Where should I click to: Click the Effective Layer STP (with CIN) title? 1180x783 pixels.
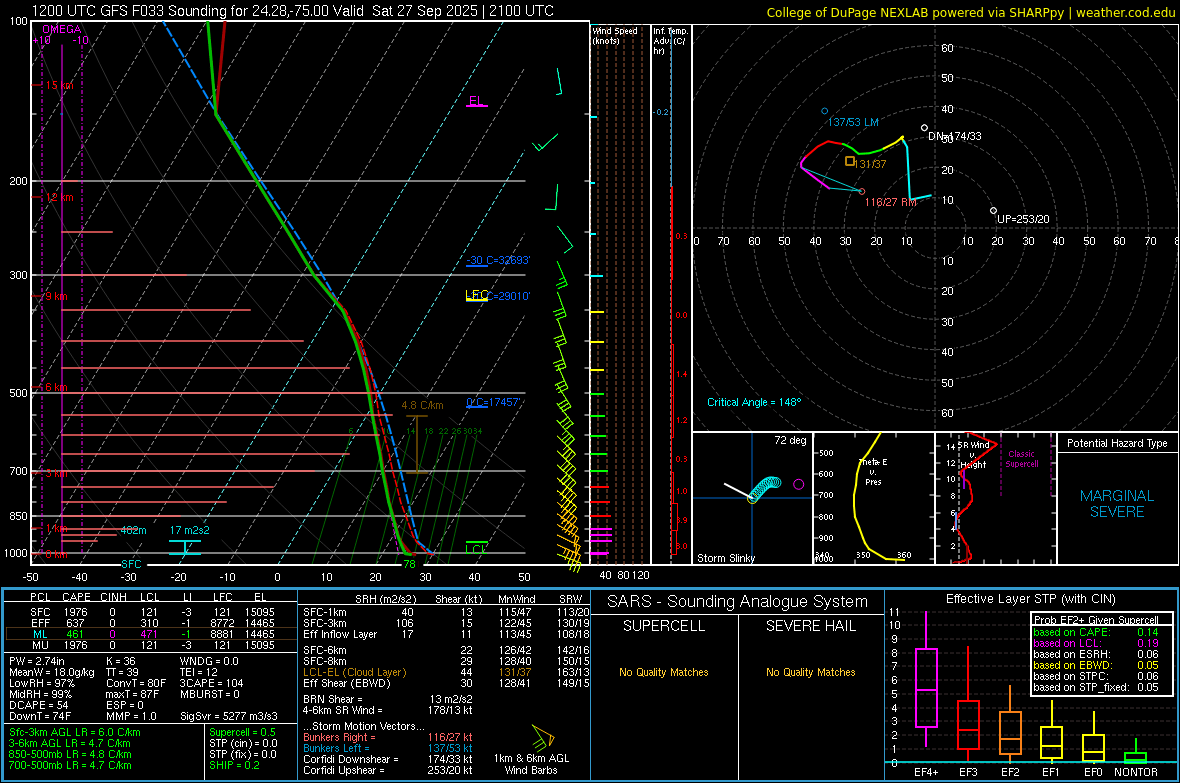click(1030, 599)
